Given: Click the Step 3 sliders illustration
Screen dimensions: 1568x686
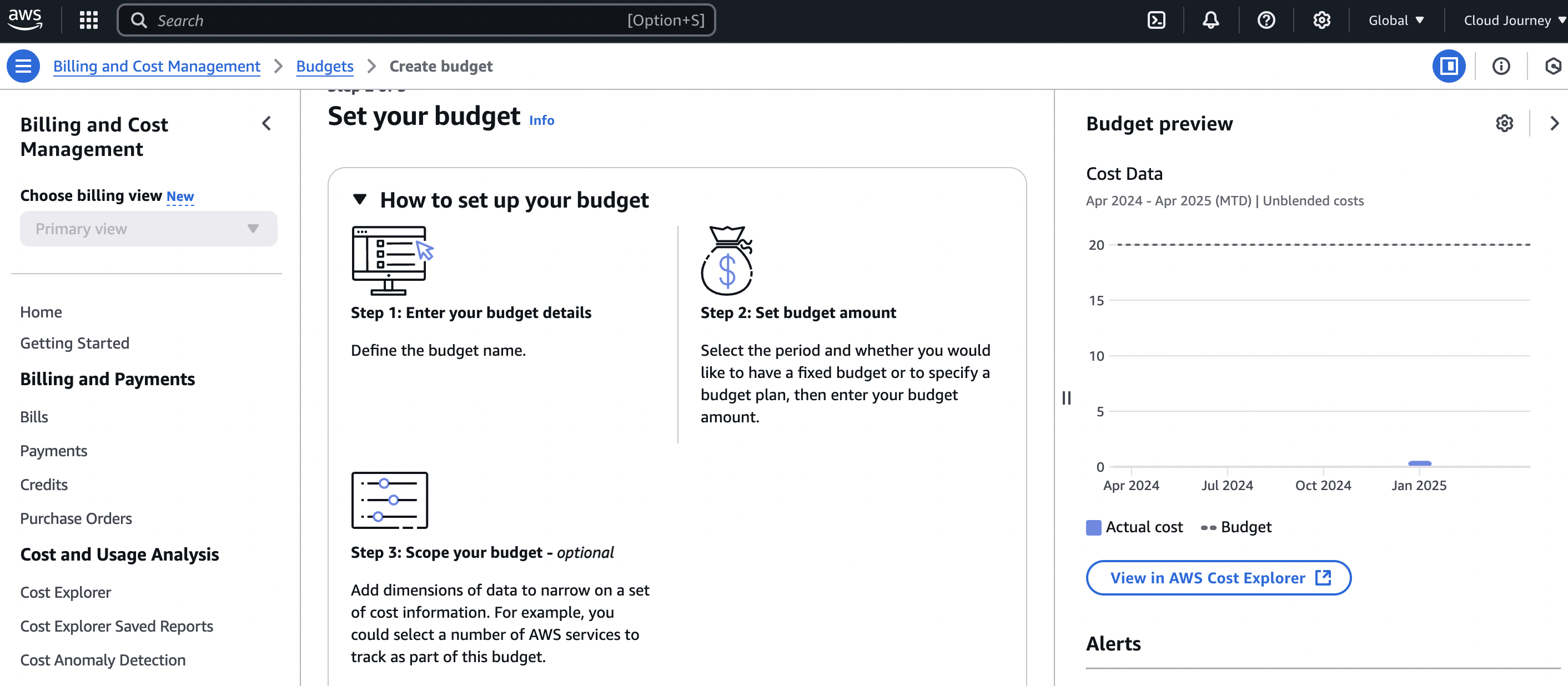Looking at the screenshot, I should (x=390, y=500).
